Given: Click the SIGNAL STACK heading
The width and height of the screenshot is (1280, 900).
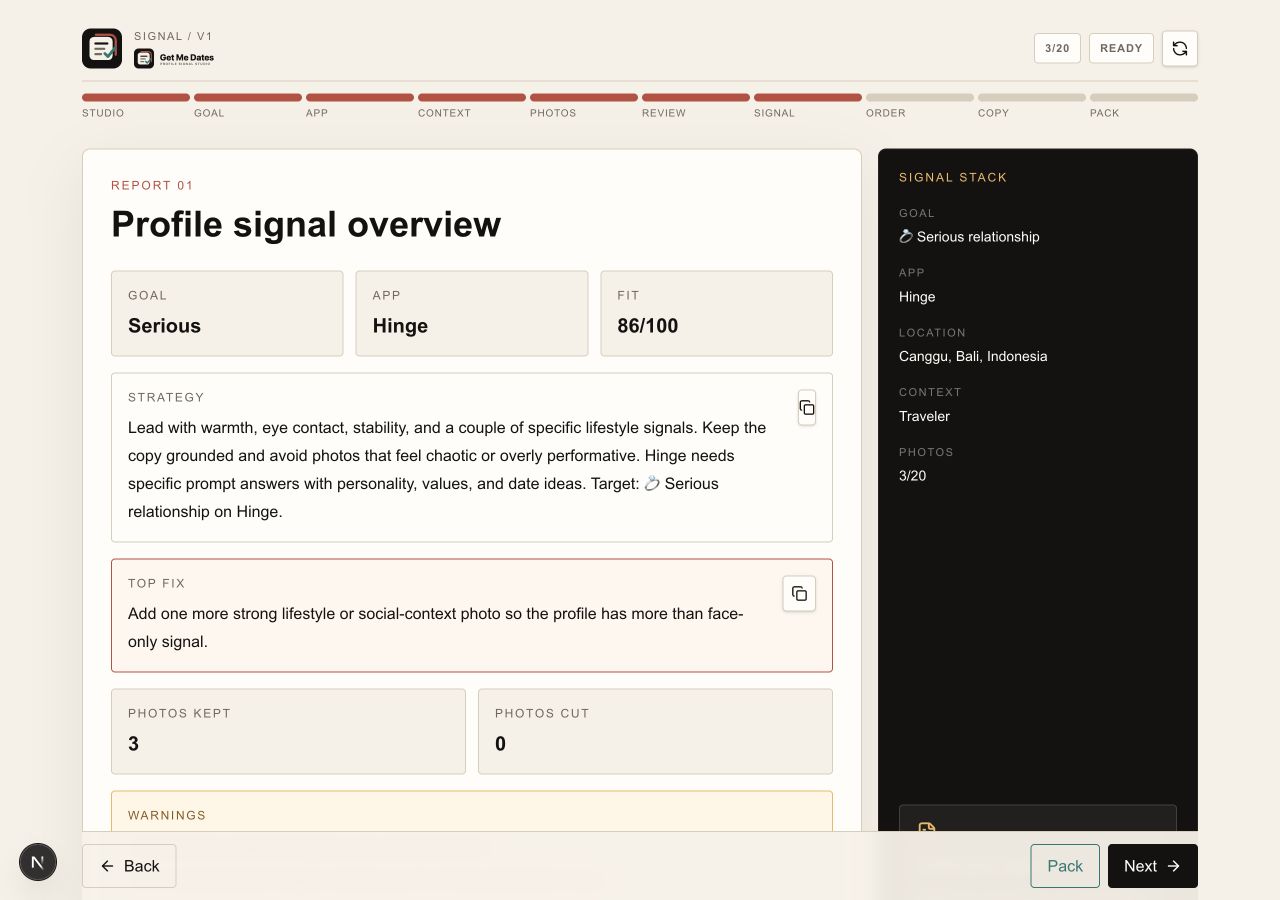Looking at the screenshot, I should (x=953, y=177).
